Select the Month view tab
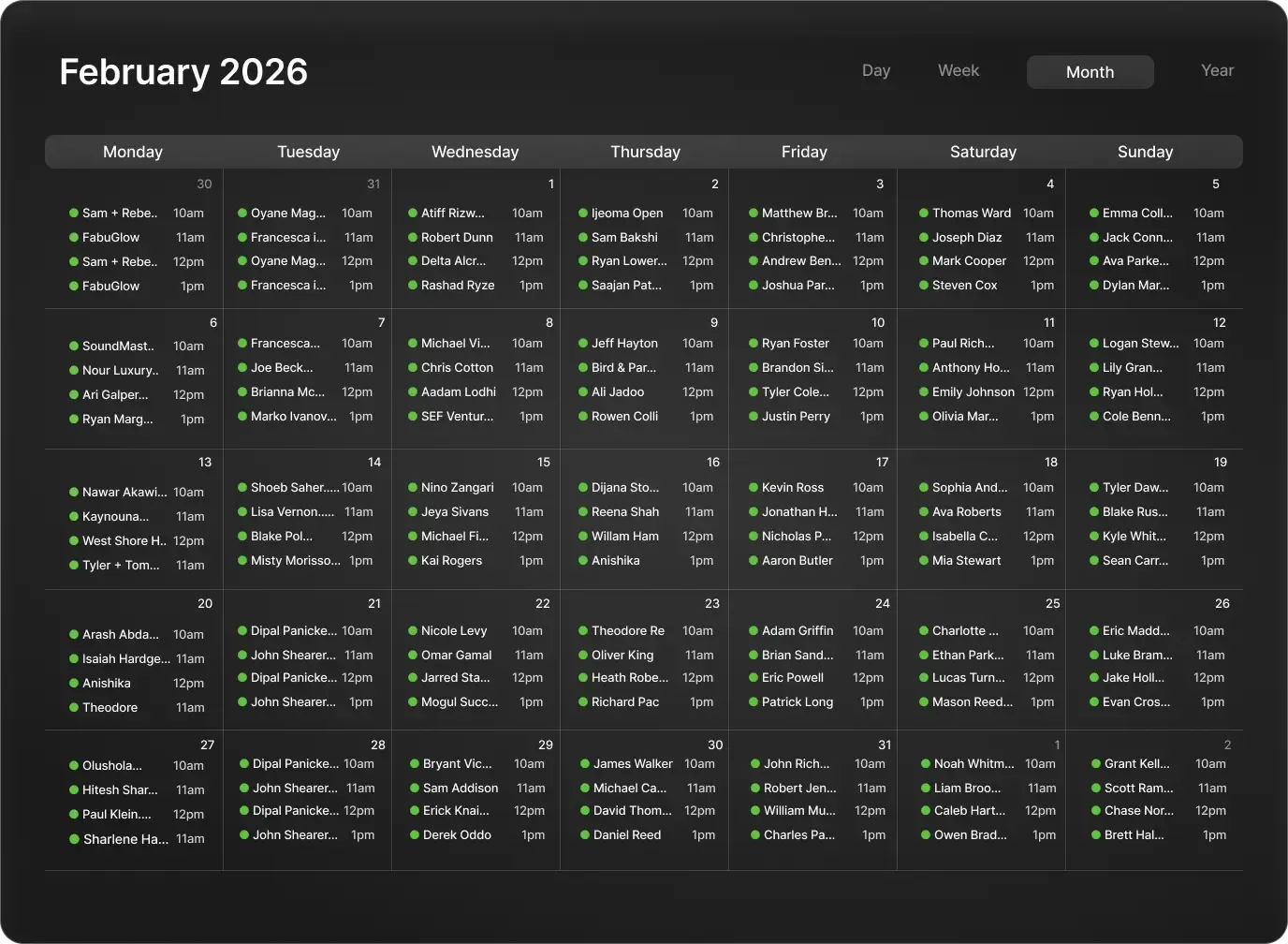Viewport: 1288px width, 944px height. coord(1090,72)
